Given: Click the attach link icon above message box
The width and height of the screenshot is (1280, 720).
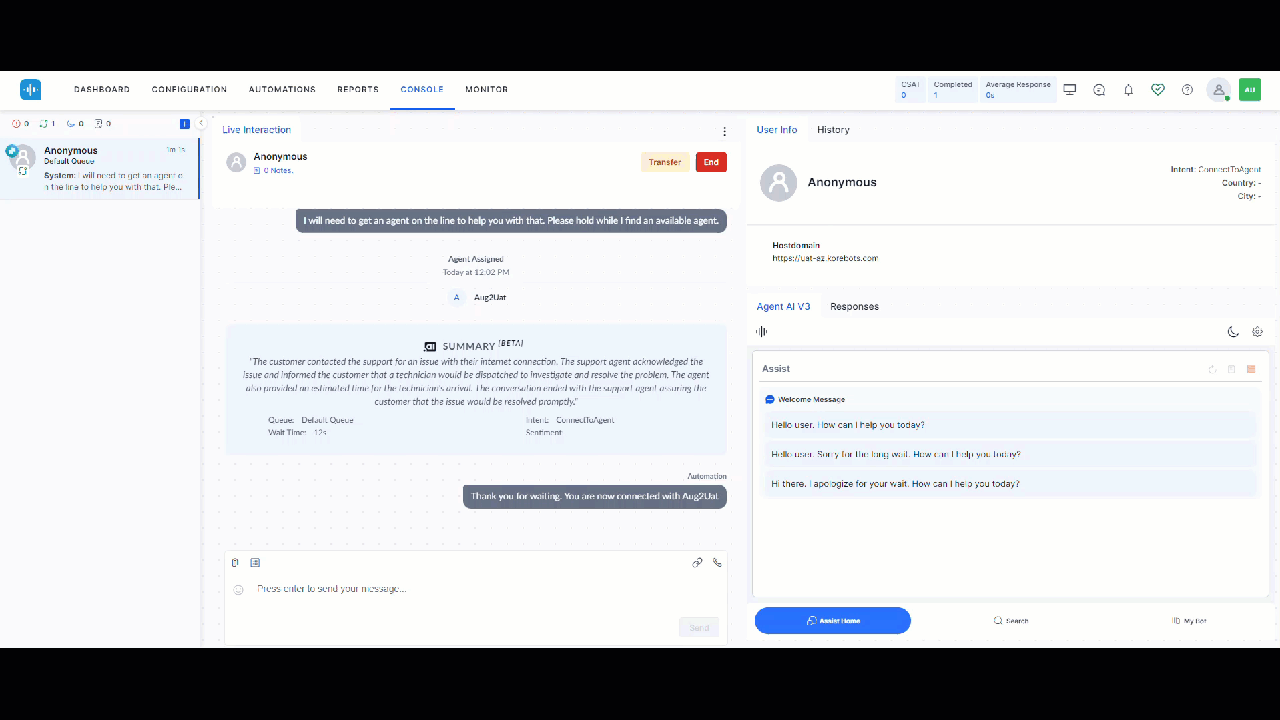Looking at the screenshot, I should click(698, 562).
